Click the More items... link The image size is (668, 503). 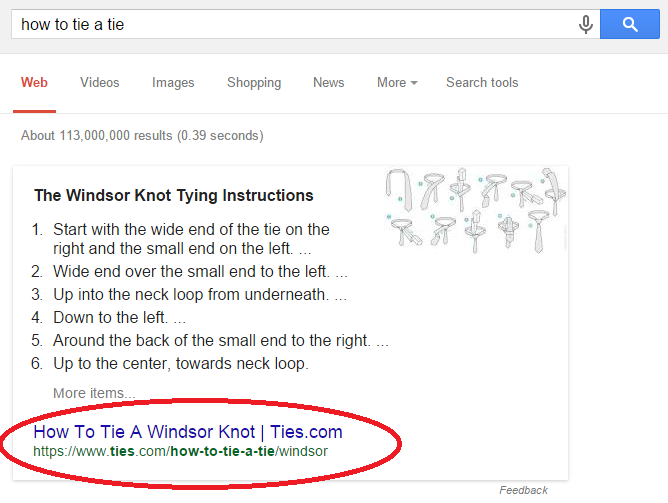94,393
